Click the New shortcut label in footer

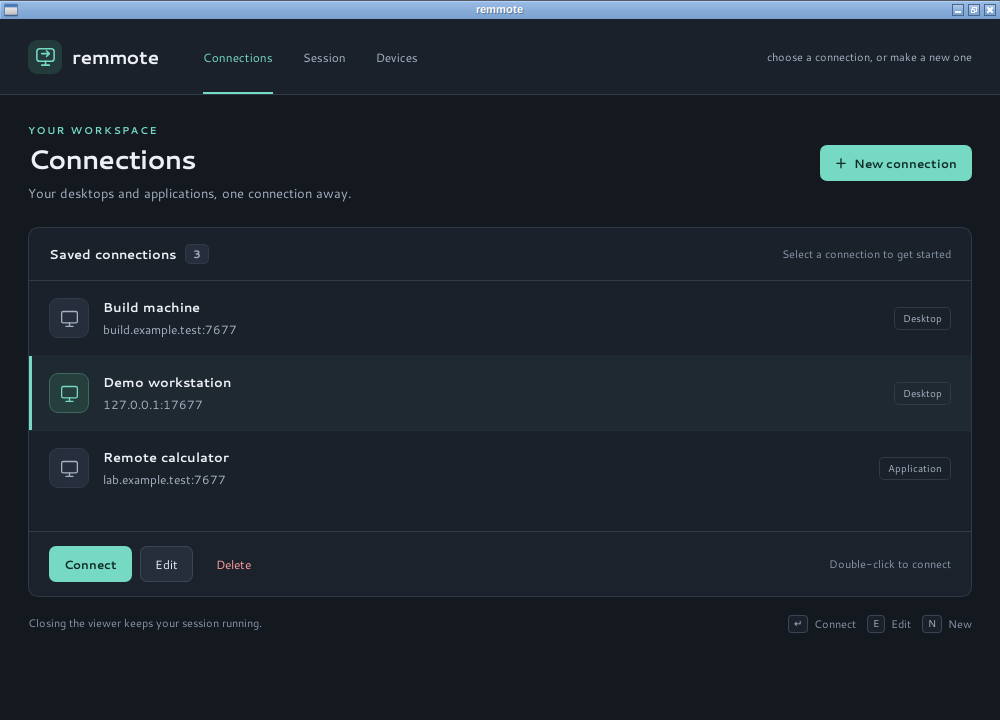click(960, 624)
